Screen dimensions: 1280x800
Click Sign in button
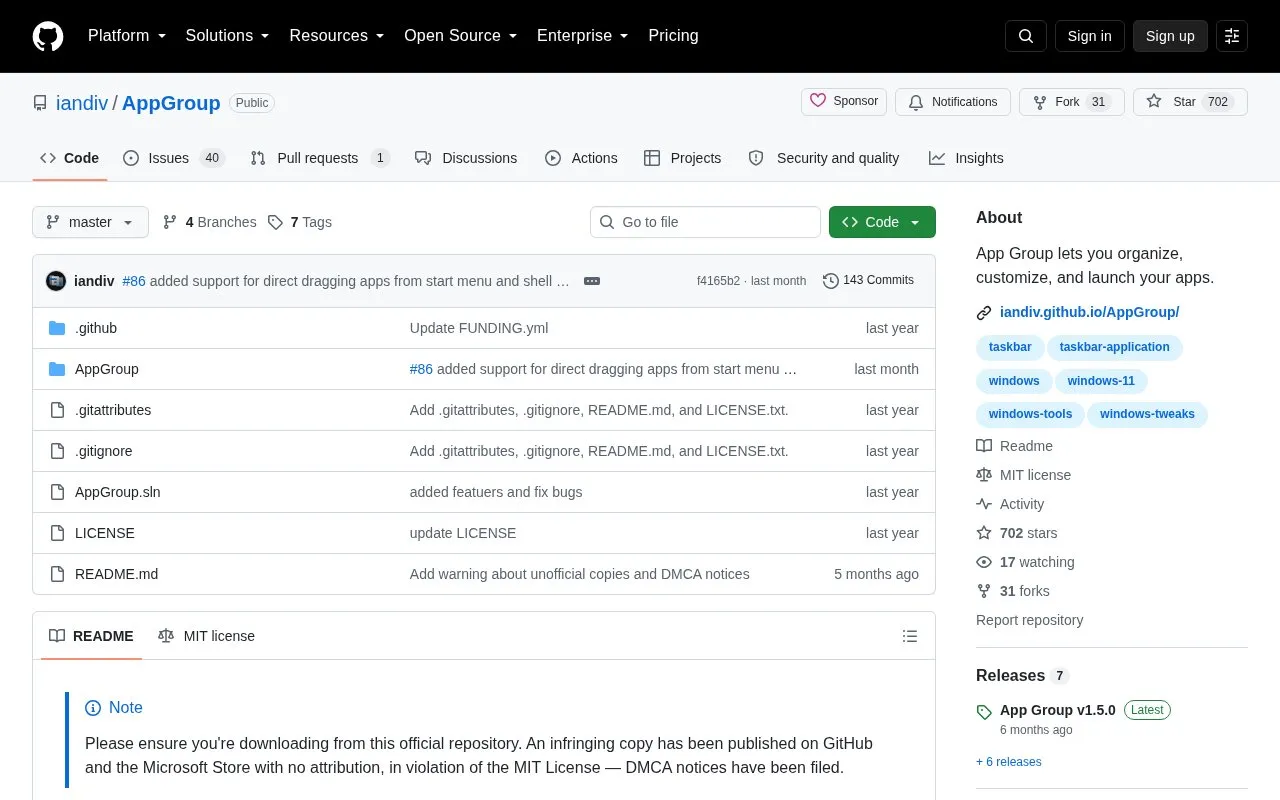coord(1089,36)
